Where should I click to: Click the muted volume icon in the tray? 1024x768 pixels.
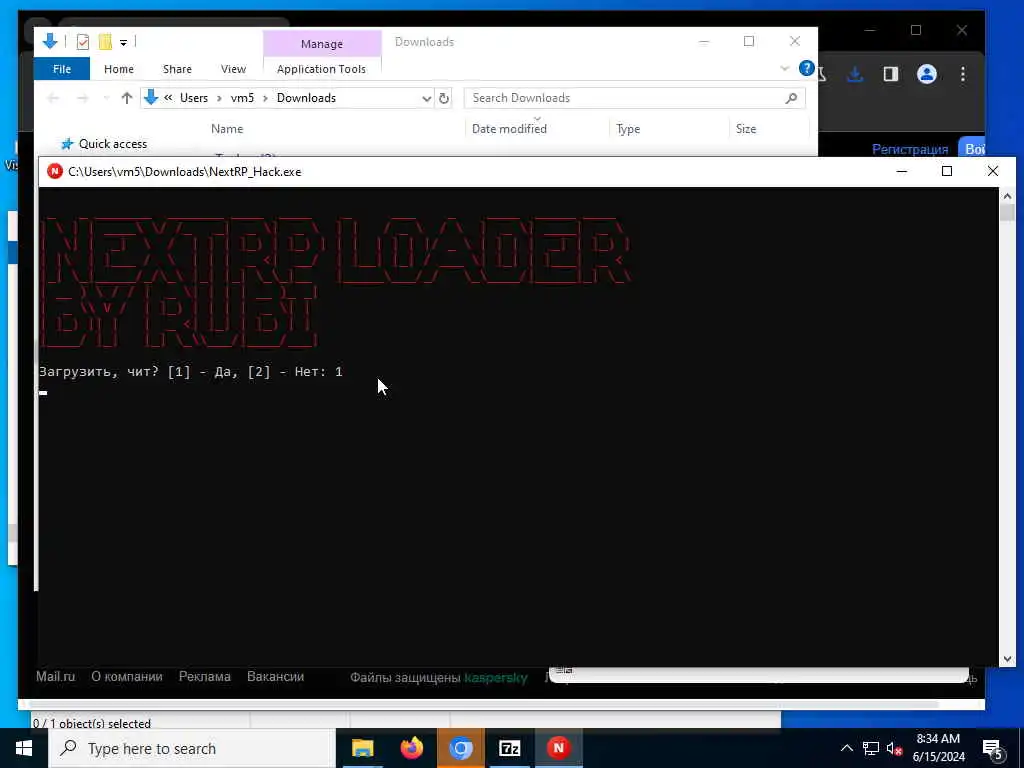point(895,748)
